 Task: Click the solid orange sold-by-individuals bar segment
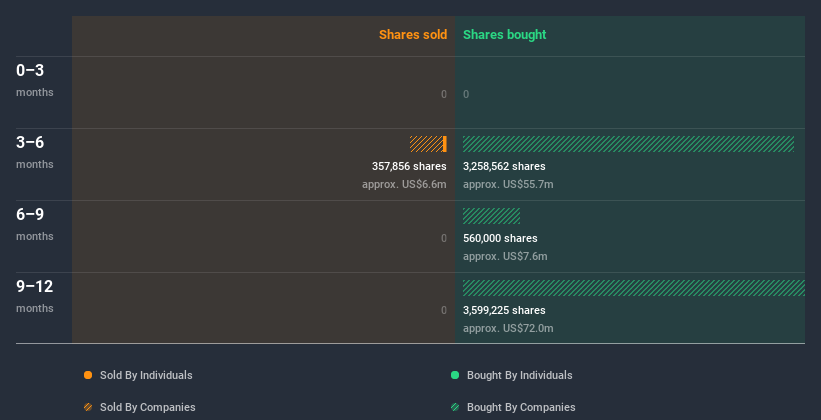445,144
